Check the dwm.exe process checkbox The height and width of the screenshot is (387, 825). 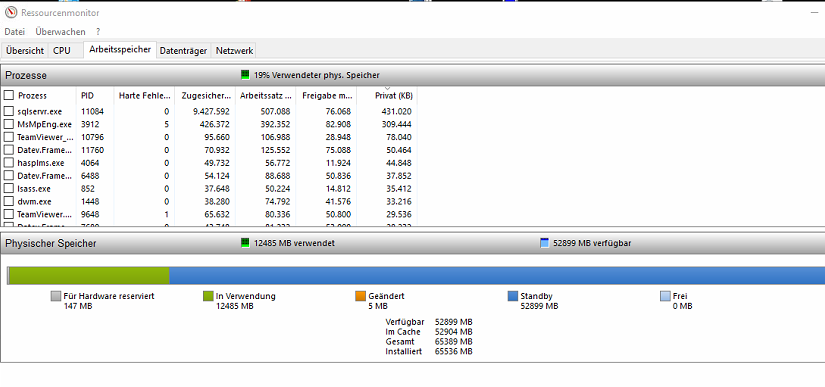tap(8, 201)
